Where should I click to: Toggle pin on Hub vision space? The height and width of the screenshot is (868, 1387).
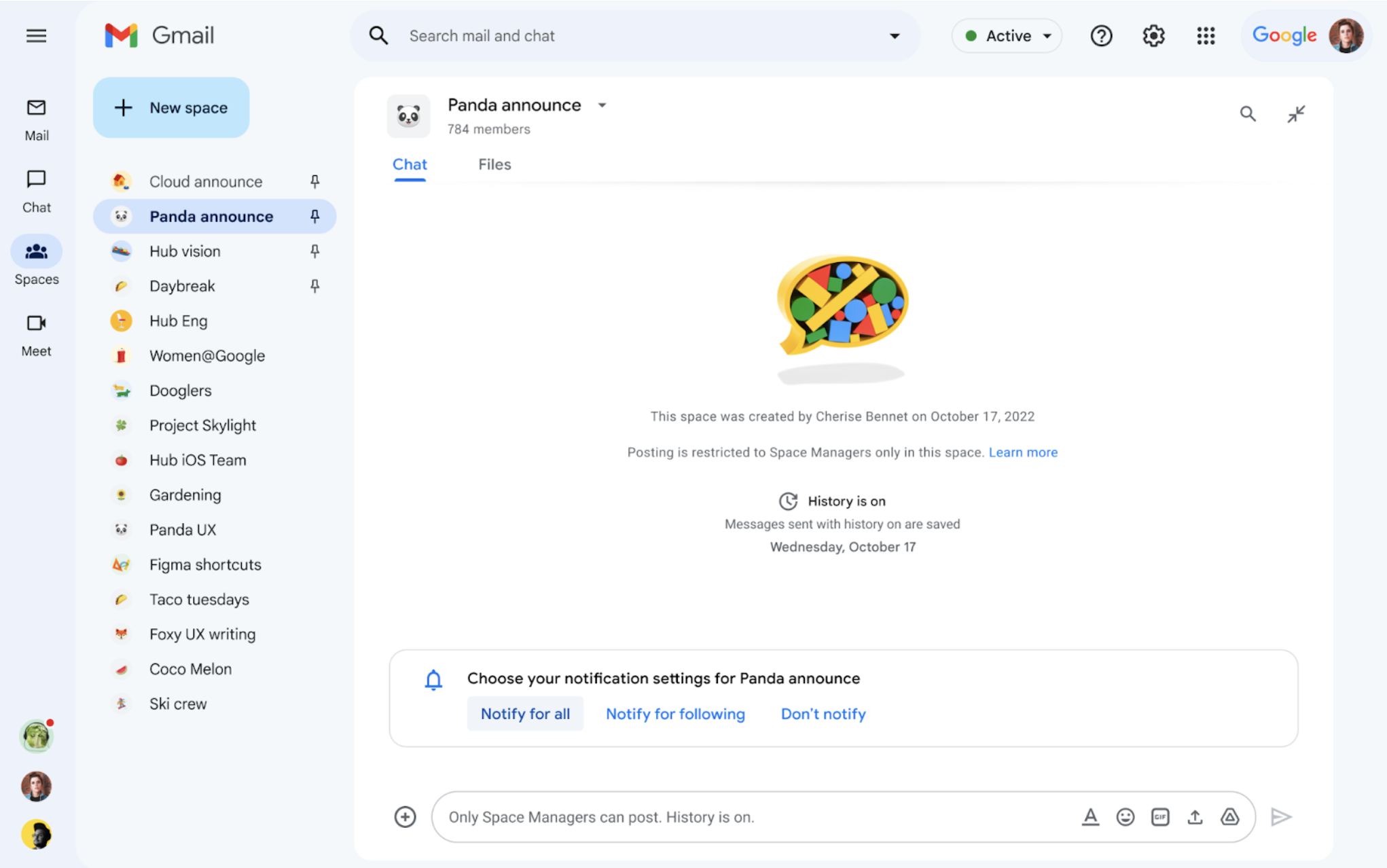coord(314,251)
